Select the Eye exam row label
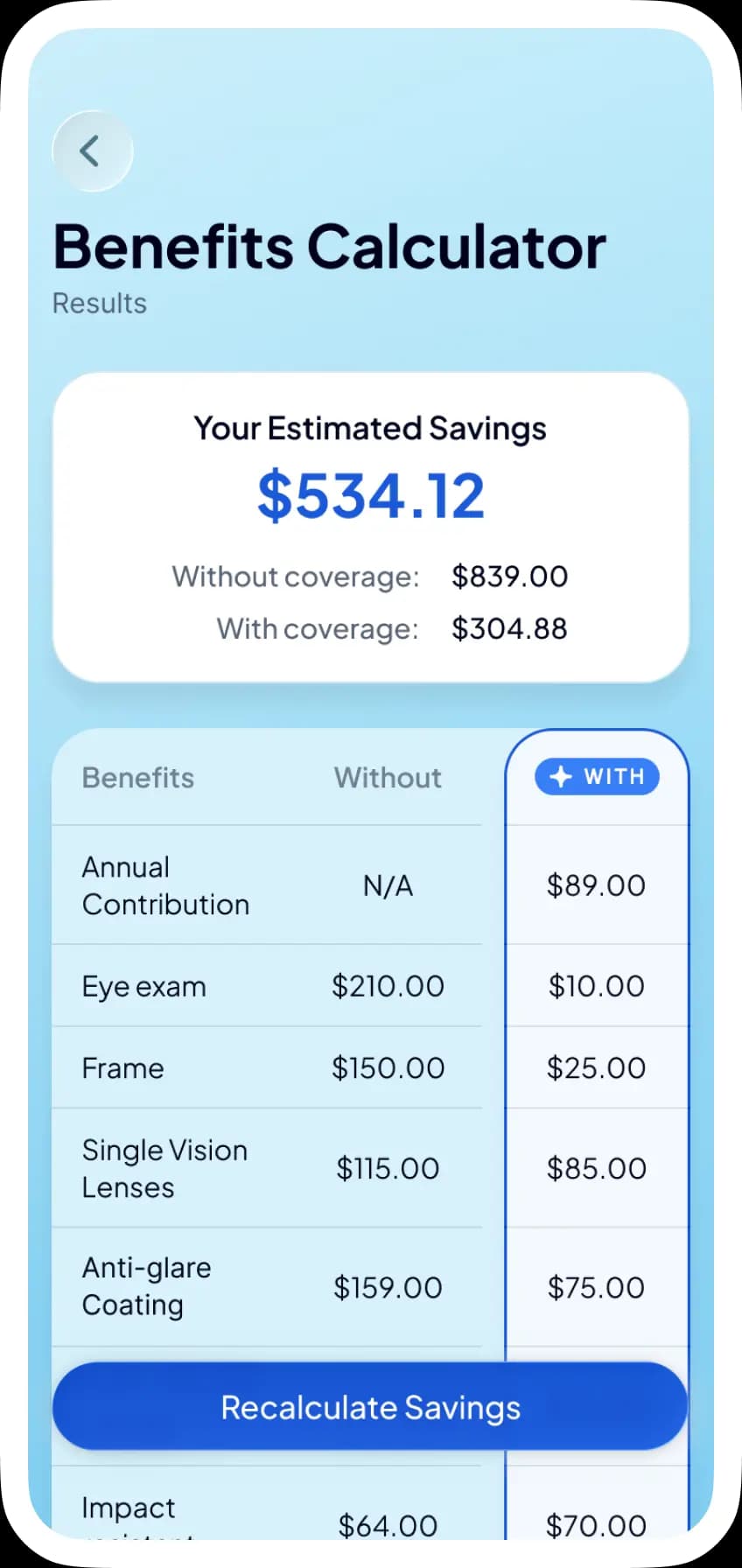Screen dimensions: 742x1568 (x=144, y=986)
